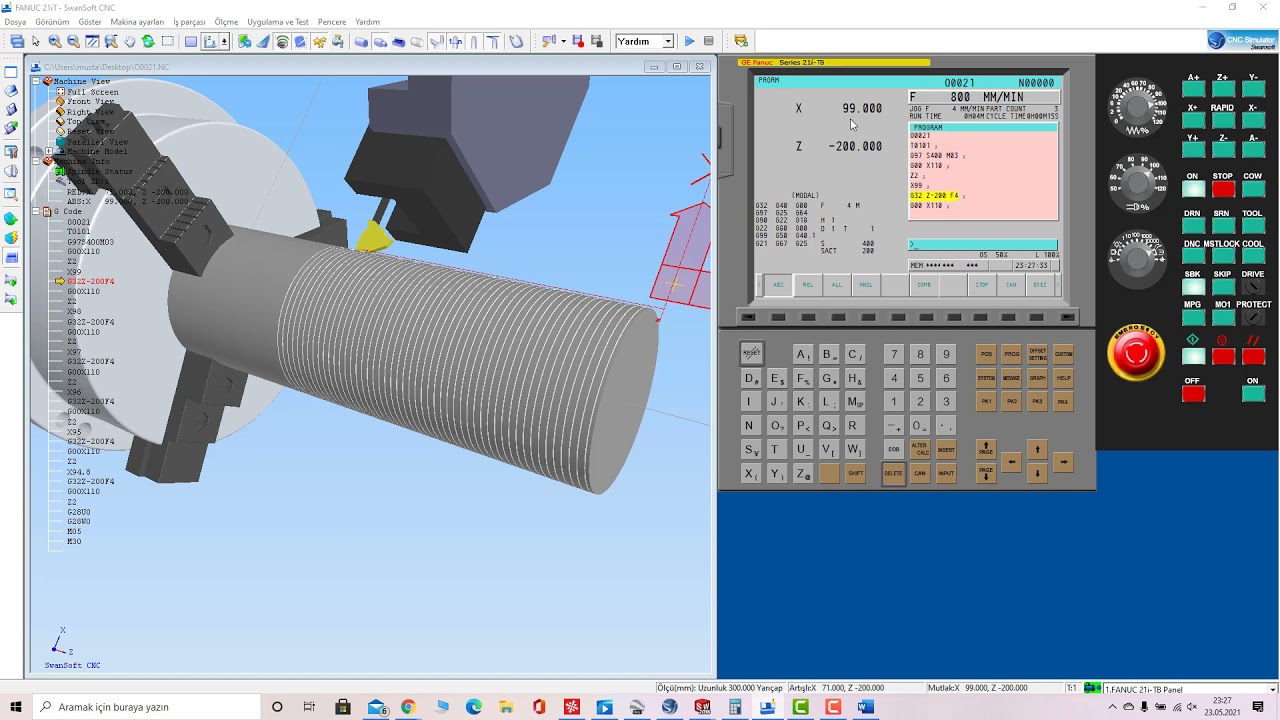This screenshot has width=1280, height=720.
Task: Select the pan hand tool in toolbar
Action: coord(129,41)
